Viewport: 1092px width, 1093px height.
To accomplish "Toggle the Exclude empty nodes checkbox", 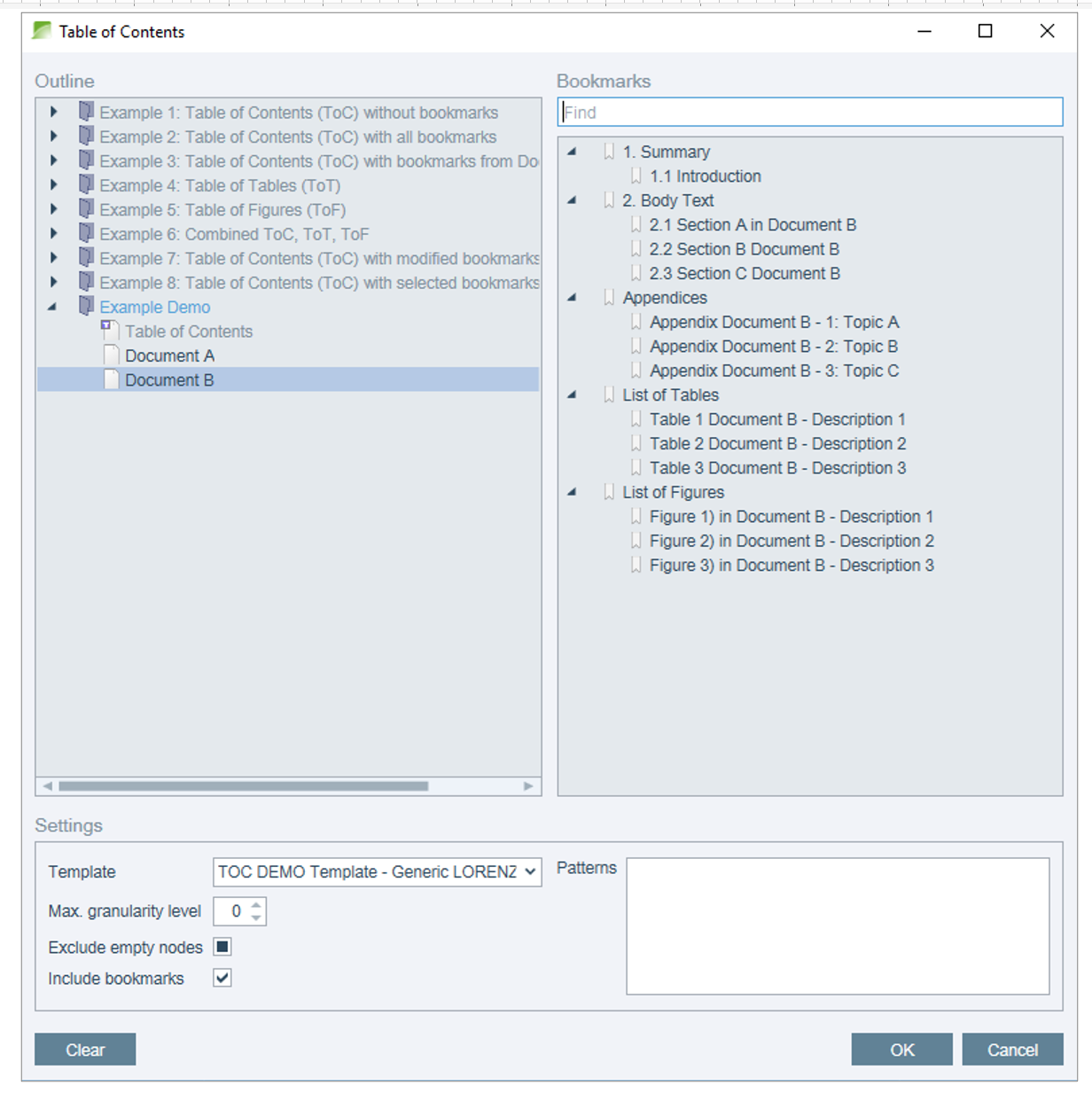I will tap(222, 947).
